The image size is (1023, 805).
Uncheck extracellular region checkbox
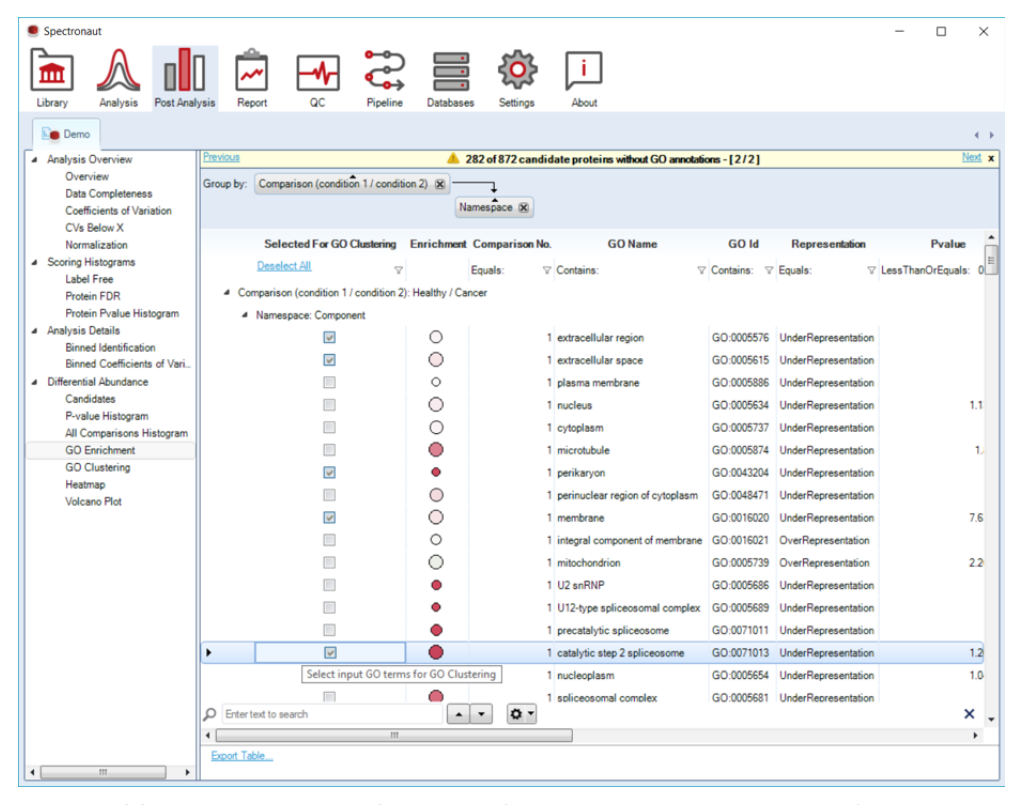point(329,337)
